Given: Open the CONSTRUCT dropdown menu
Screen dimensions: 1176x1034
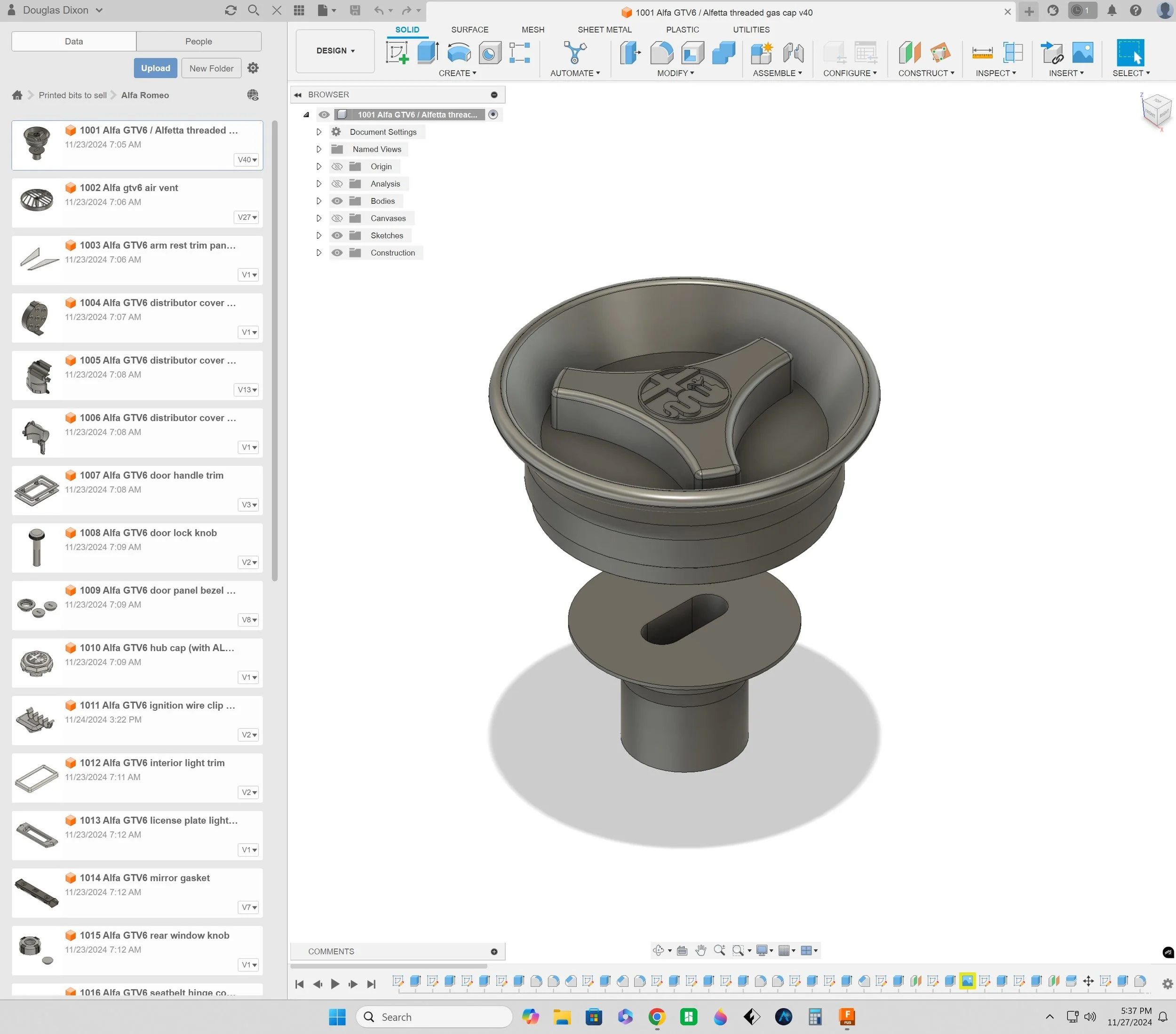Looking at the screenshot, I should pos(926,73).
